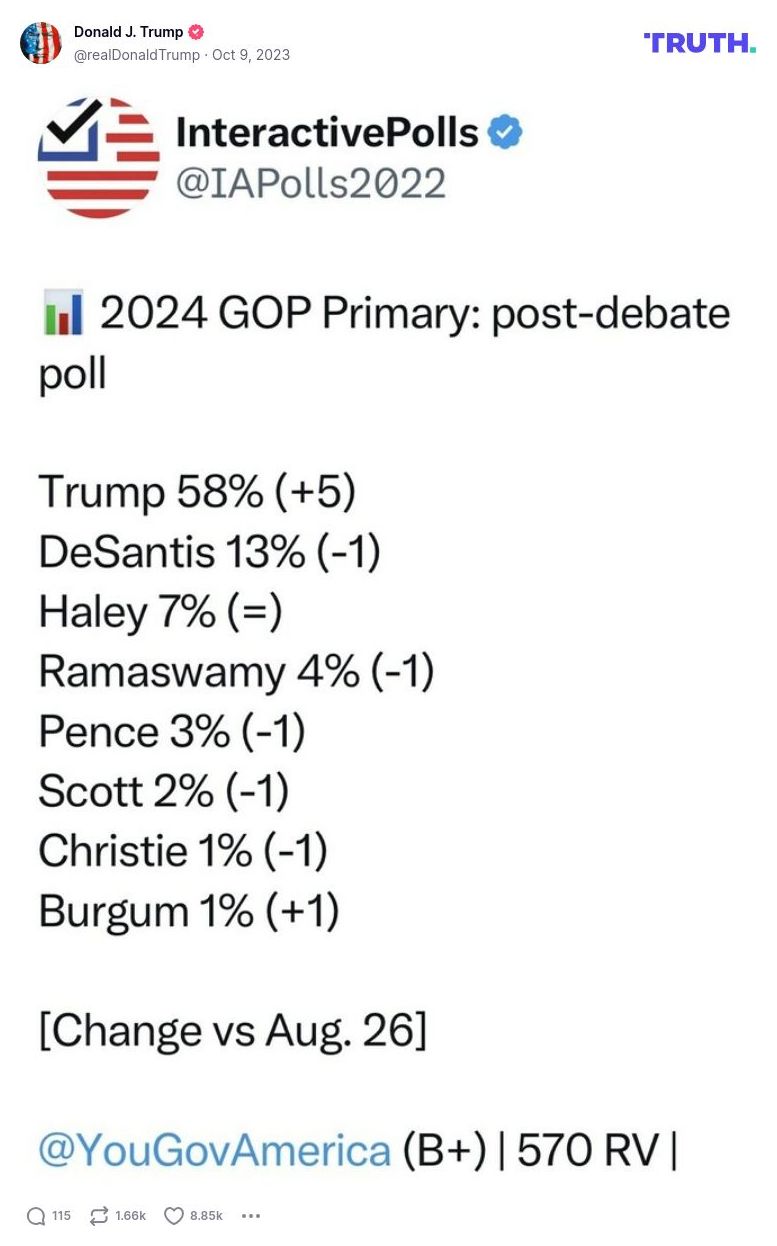Click the "Trump 58% (+5)" line in the image

click(x=197, y=492)
